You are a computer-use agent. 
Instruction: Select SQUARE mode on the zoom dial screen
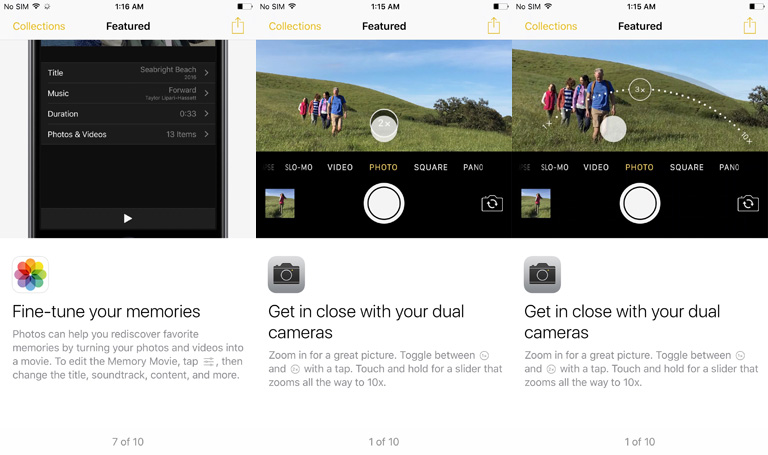[x=686, y=167]
